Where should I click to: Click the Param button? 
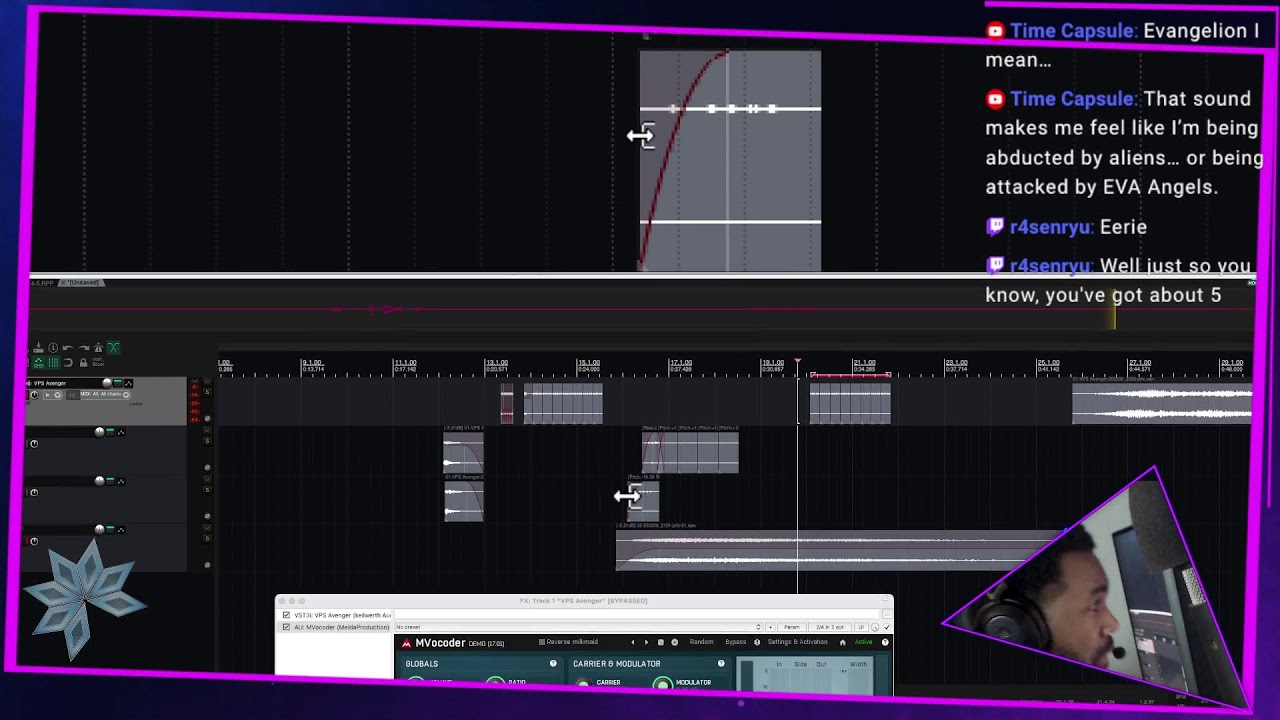(792, 627)
